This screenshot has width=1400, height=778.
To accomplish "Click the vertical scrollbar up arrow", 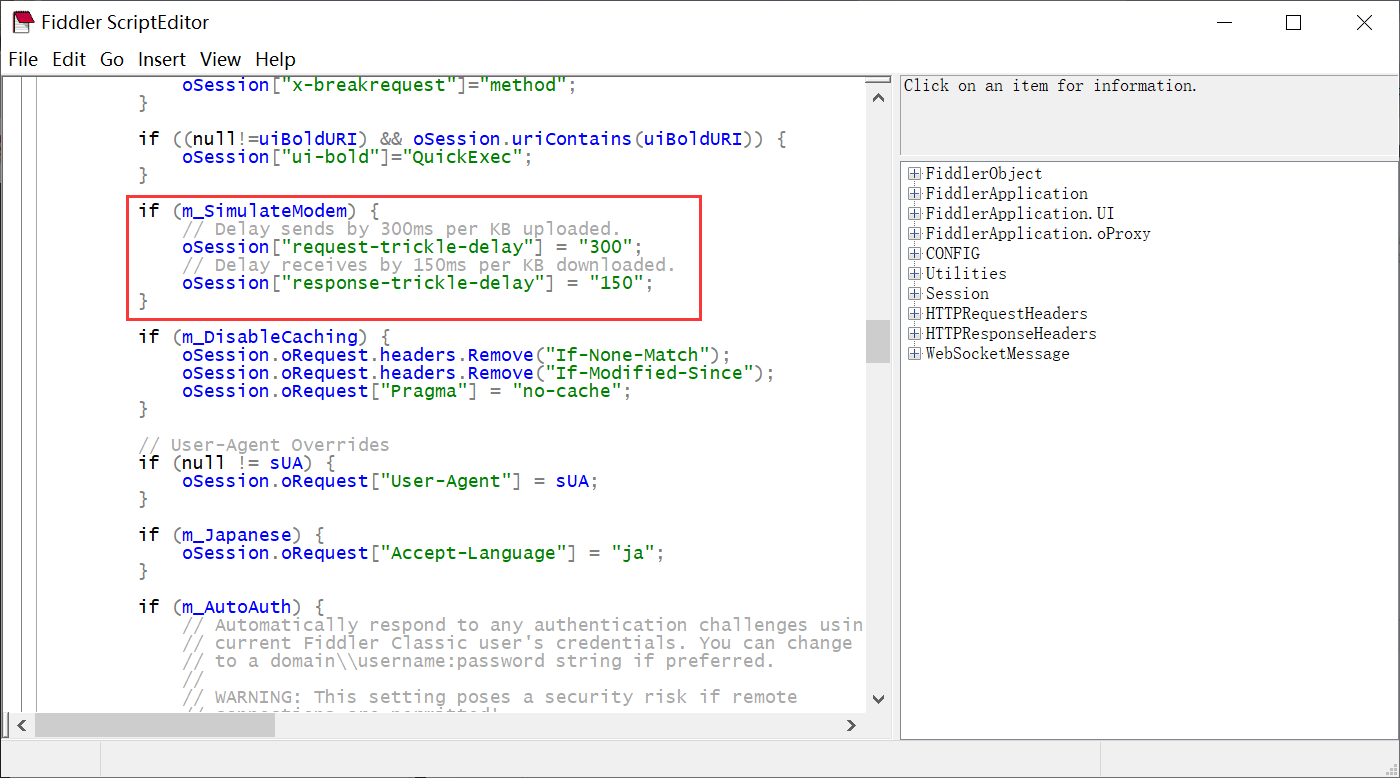I will (878, 97).
